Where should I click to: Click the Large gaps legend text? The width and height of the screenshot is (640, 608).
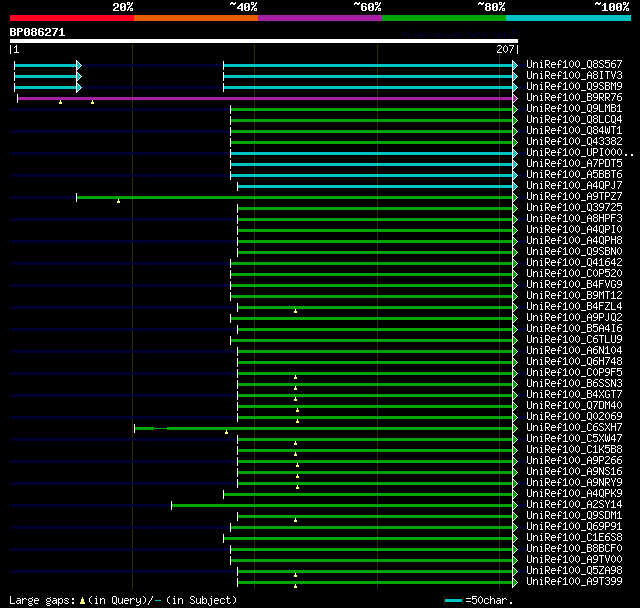tap(123, 600)
